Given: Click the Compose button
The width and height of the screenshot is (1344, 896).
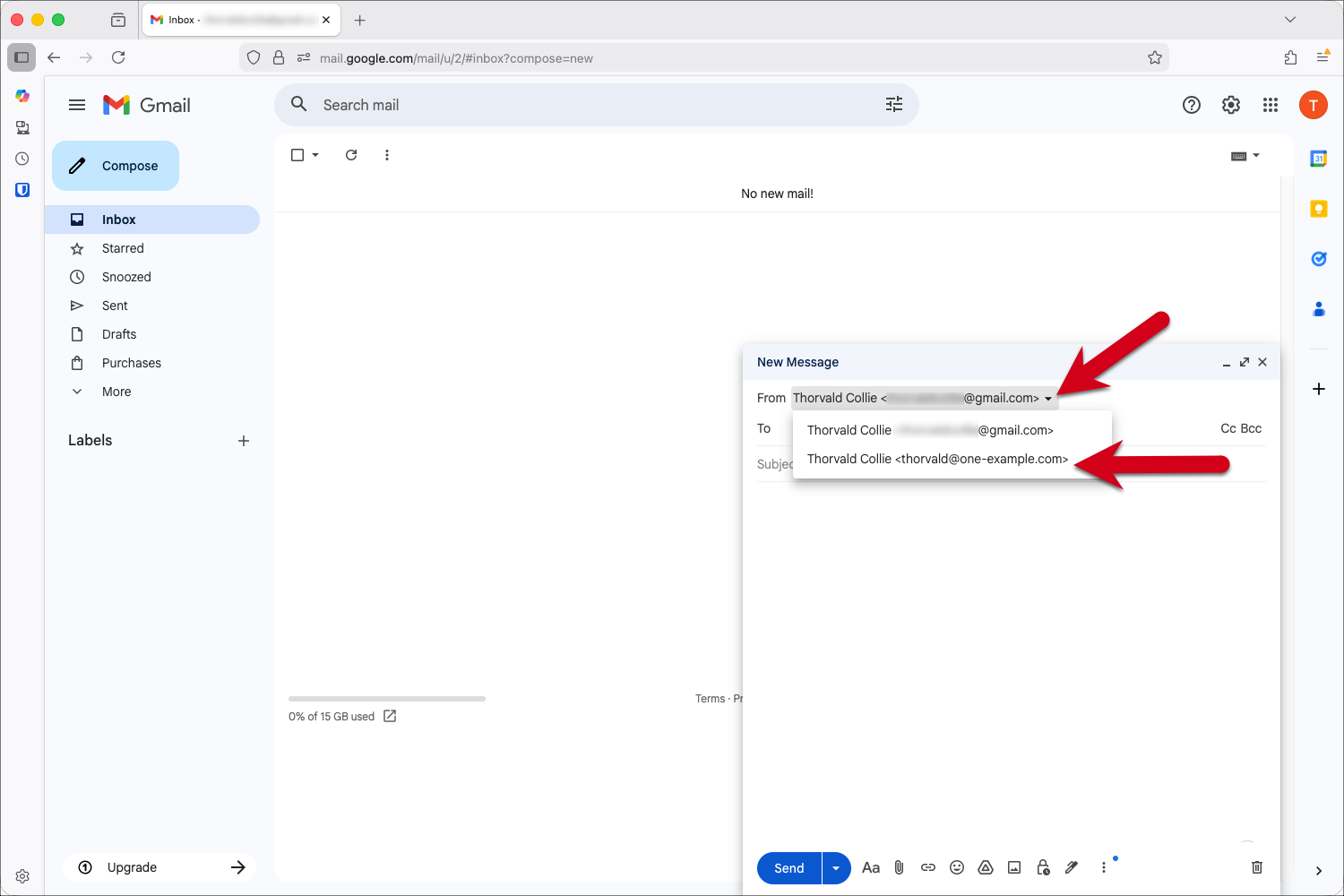Looking at the screenshot, I should pyautogui.click(x=116, y=166).
